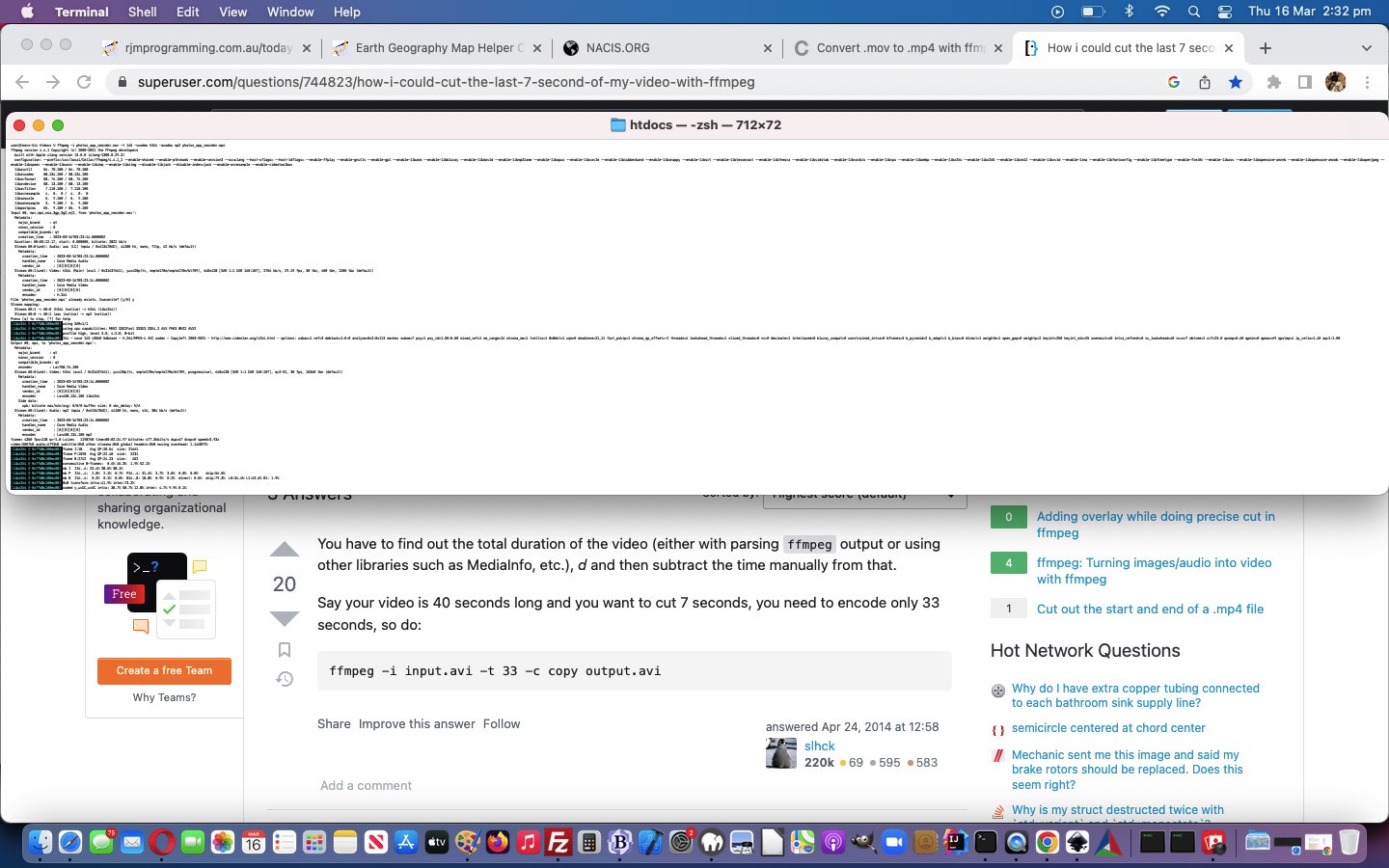Screen dimensions: 1389x868
Task: Click the address bar URL
Action: [x=446, y=82]
